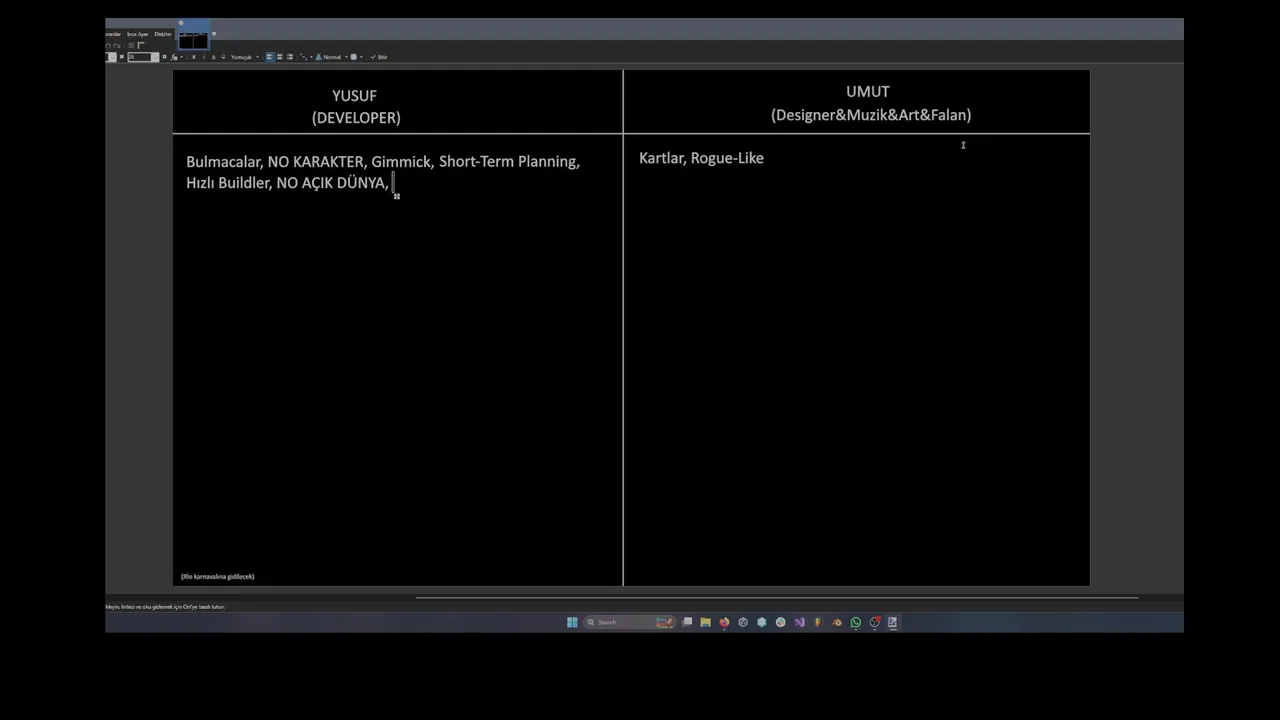
Task: Click the YUSUF heading text
Action: [x=354, y=96]
